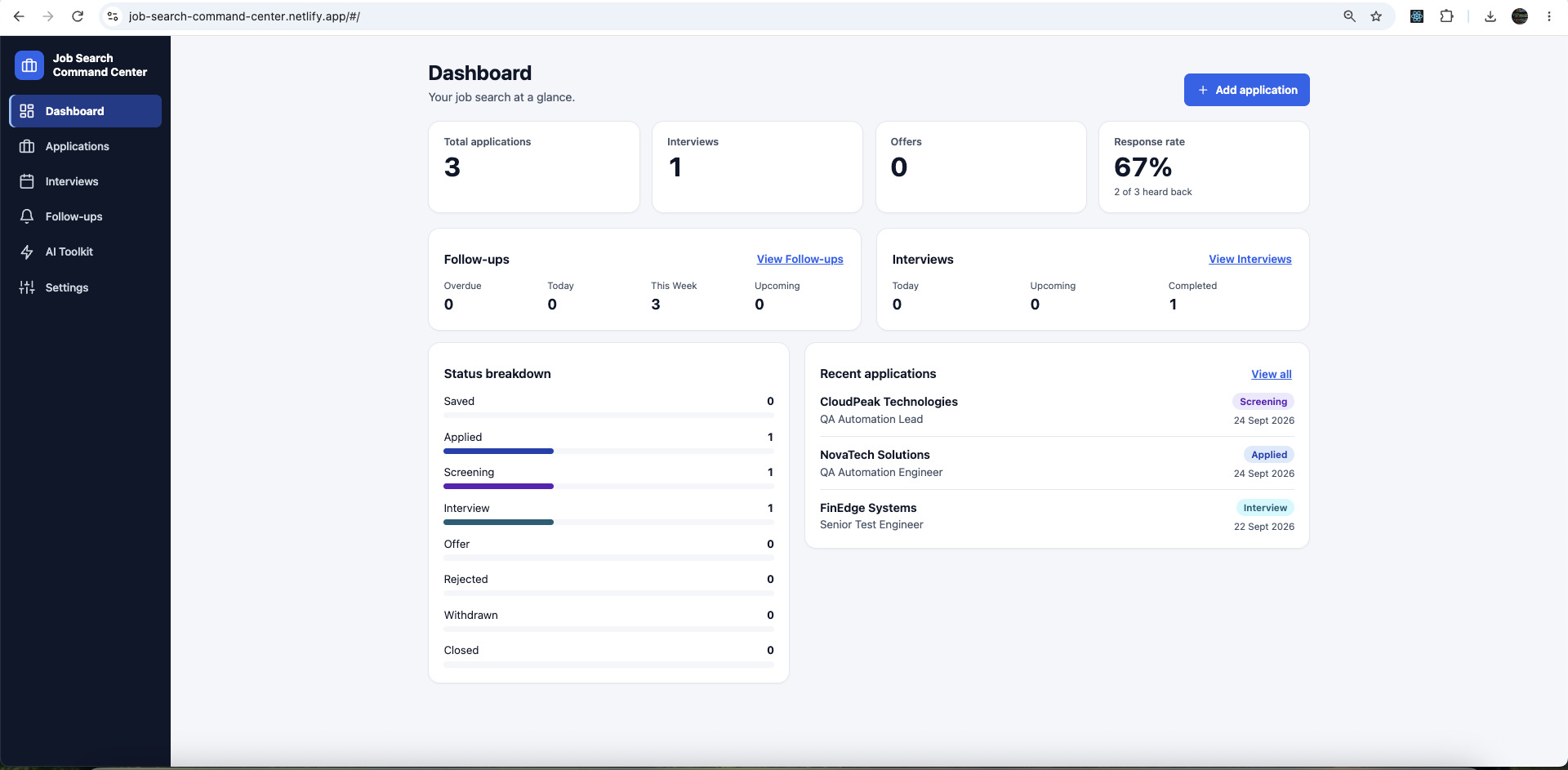
Task: Open the Interviews page from sidebar
Action: tap(85, 181)
